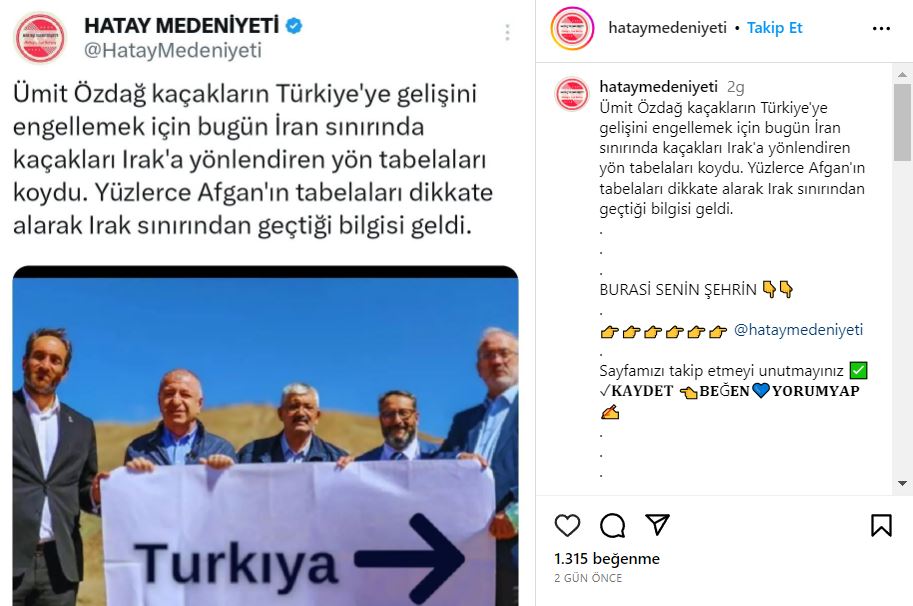Follow the account via Takip Et
Viewport: 913px width, 606px height.
(x=774, y=28)
